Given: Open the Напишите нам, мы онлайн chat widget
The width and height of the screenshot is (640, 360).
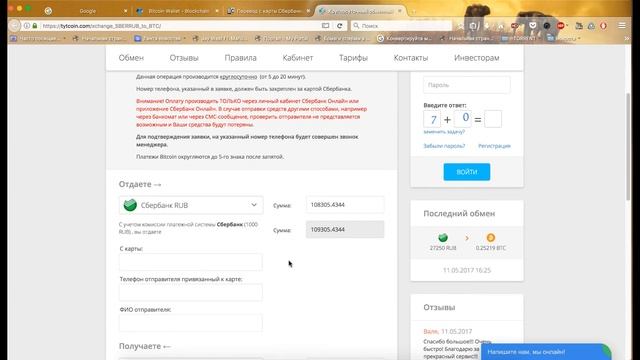Looking at the screenshot, I should [546, 352].
